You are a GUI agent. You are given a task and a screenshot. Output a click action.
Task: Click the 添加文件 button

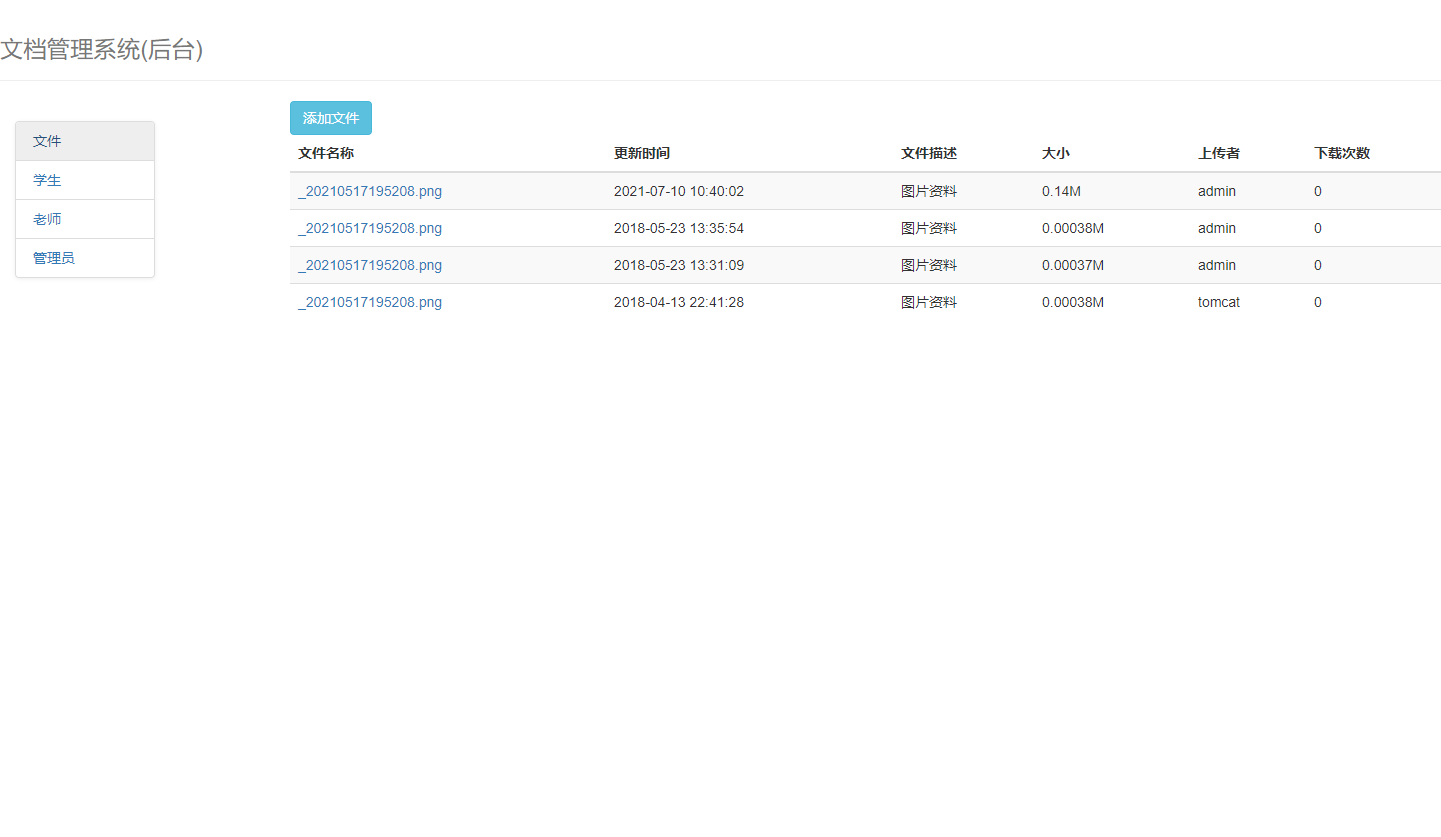[330, 118]
